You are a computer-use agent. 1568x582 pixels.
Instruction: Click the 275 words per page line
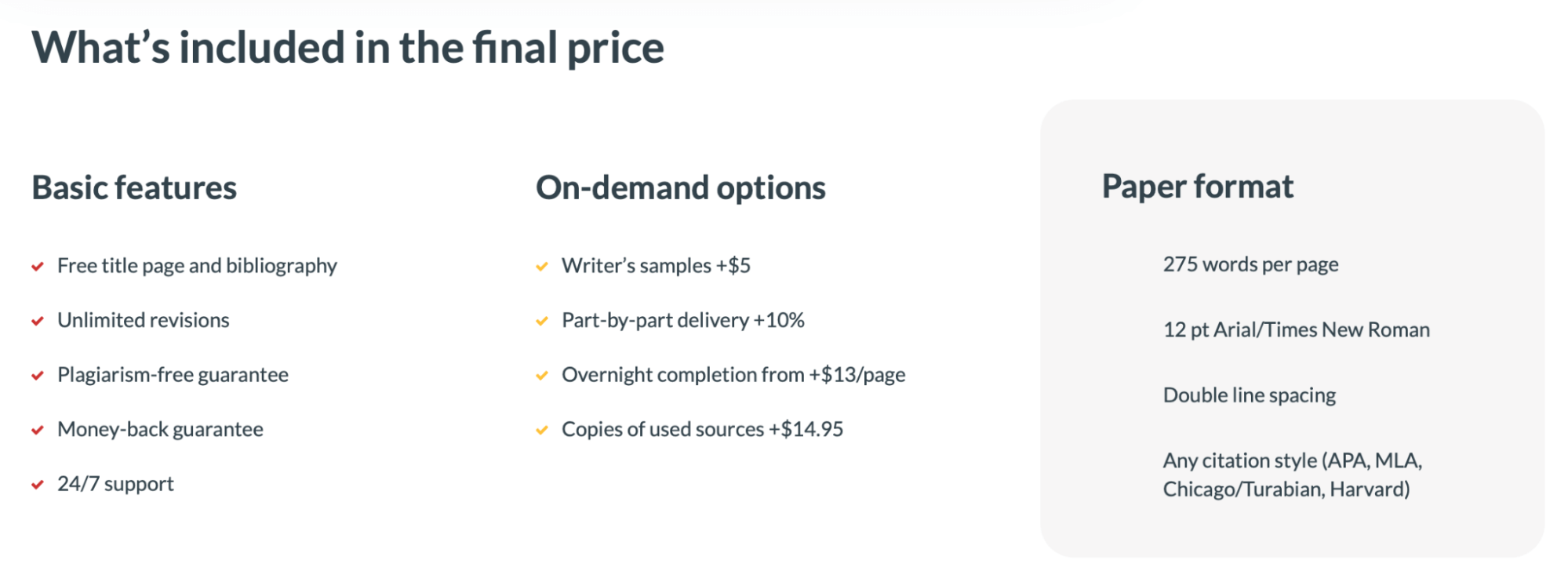pos(1250,265)
